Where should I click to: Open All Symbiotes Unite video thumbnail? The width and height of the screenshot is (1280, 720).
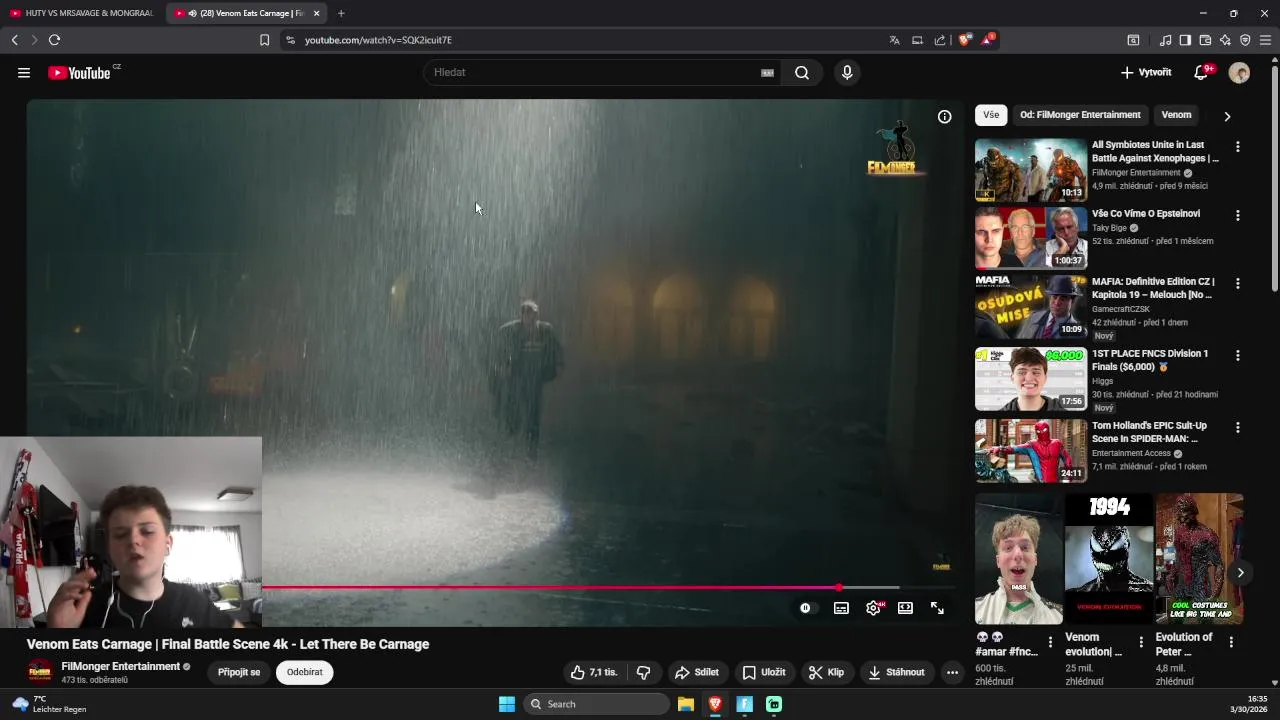tap(1031, 170)
